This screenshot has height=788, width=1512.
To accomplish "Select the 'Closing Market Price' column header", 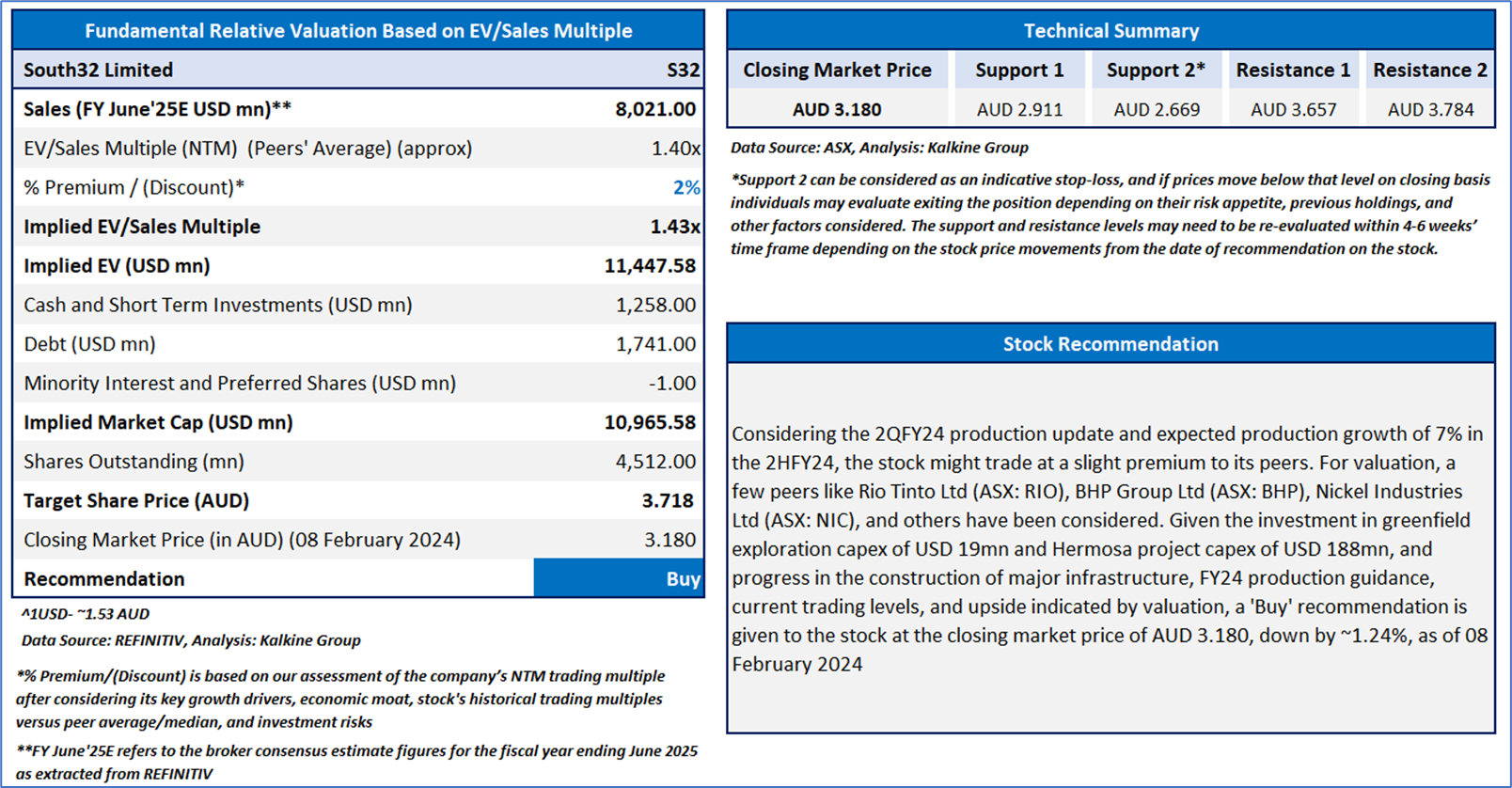I will click(x=837, y=70).
